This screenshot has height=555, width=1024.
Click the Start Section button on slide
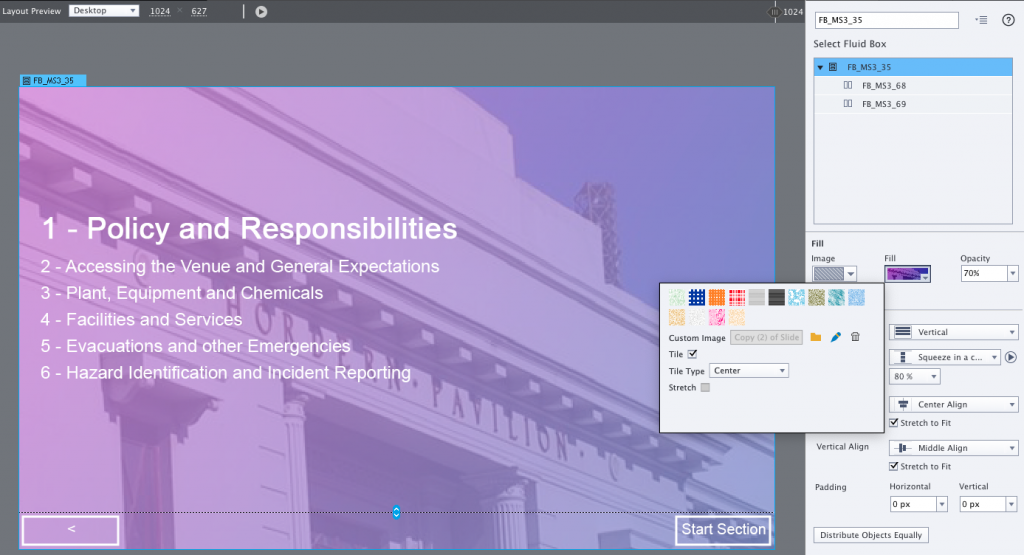click(723, 529)
